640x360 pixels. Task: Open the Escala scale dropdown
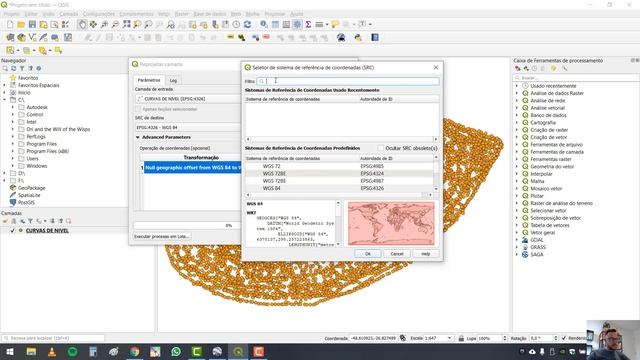[x=449, y=338]
